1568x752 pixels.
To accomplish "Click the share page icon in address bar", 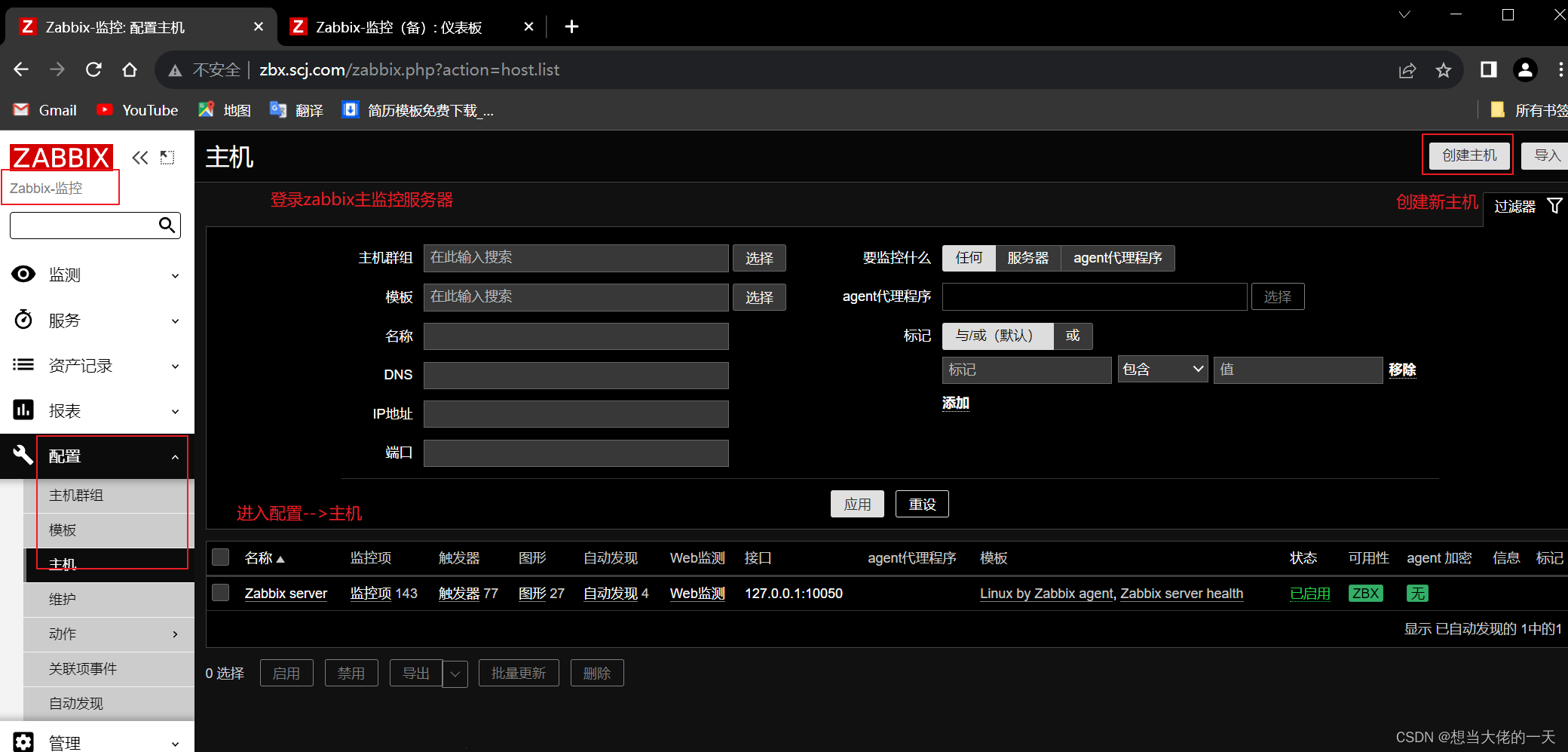I will click(1407, 70).
